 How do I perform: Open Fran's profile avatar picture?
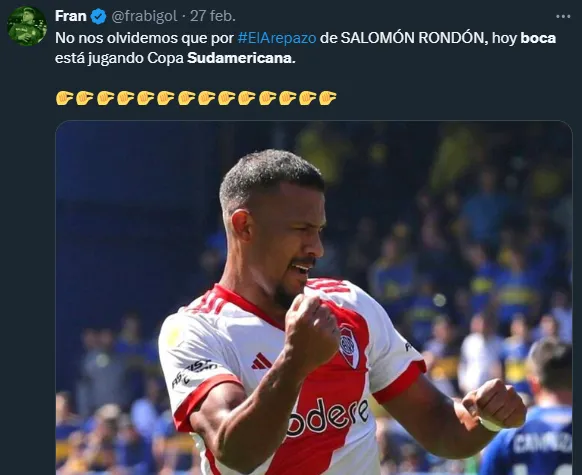[27, 26]
